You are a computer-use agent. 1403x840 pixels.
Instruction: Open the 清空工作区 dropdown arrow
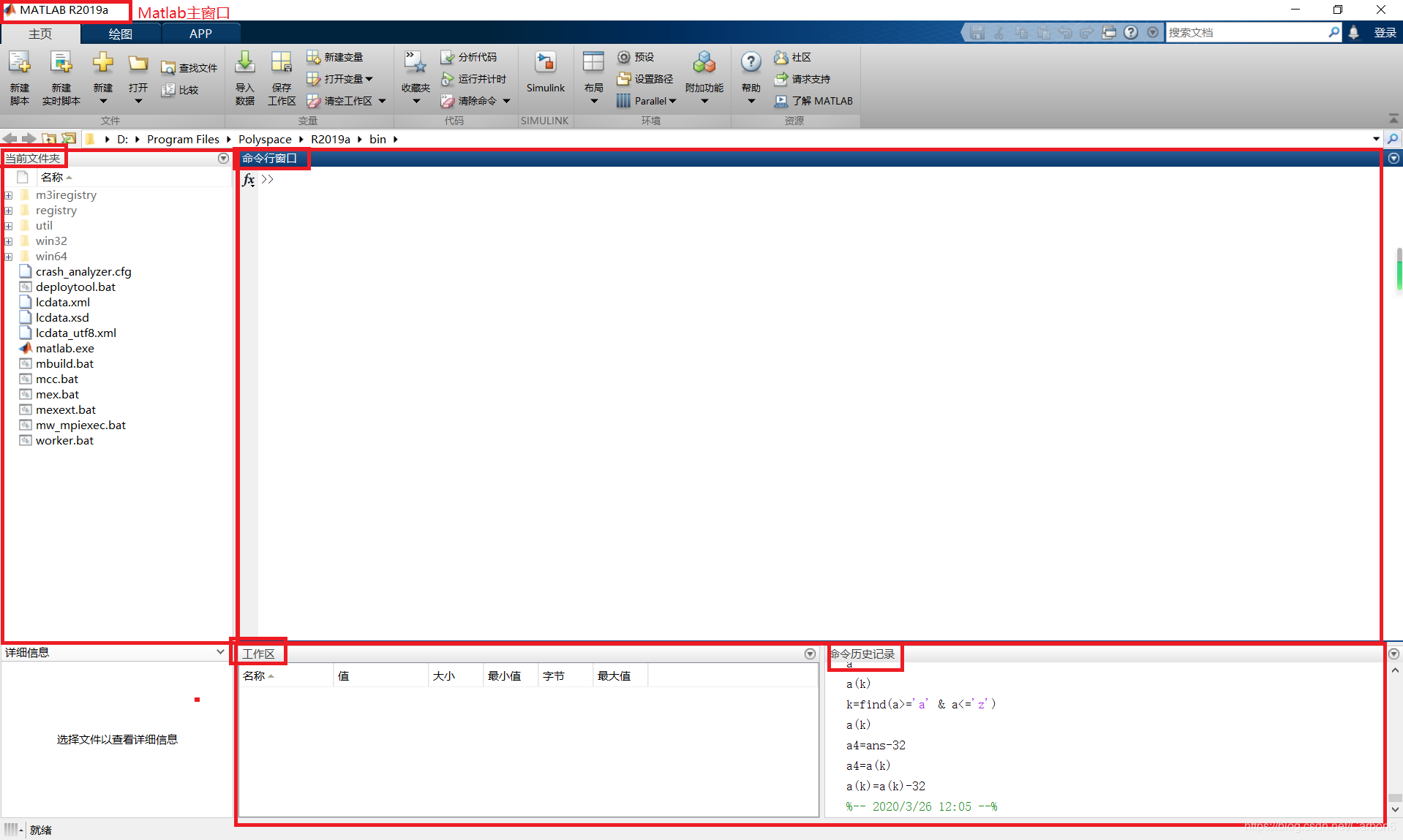382,101
